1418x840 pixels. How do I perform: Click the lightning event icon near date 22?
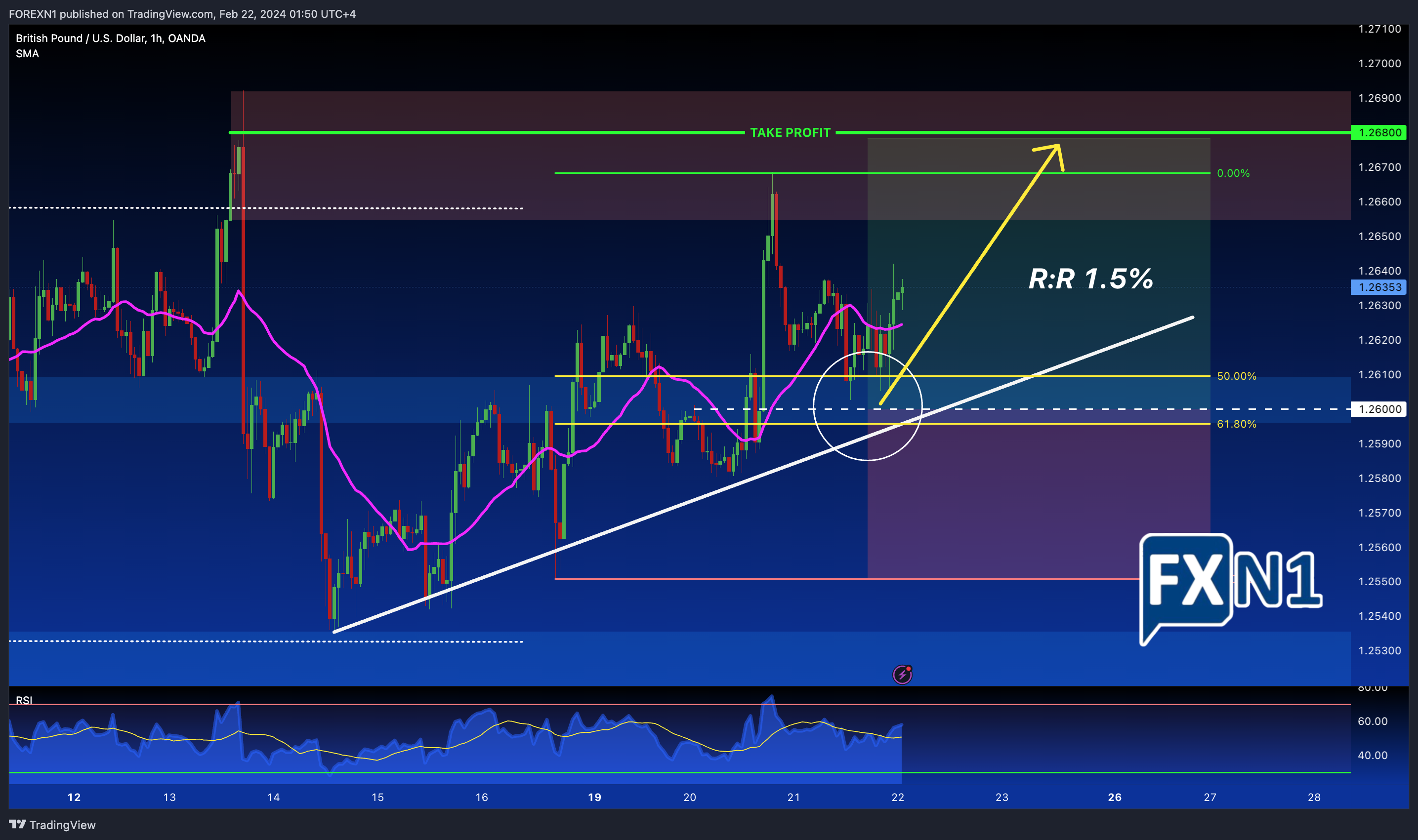click(x=902, y=674)
